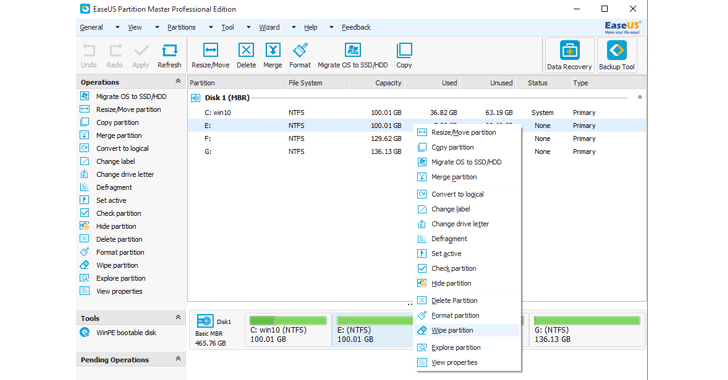Screen dimensions: 728x380
Task: Click the Resize/Move toolbar icon
Action: point(210,55)
